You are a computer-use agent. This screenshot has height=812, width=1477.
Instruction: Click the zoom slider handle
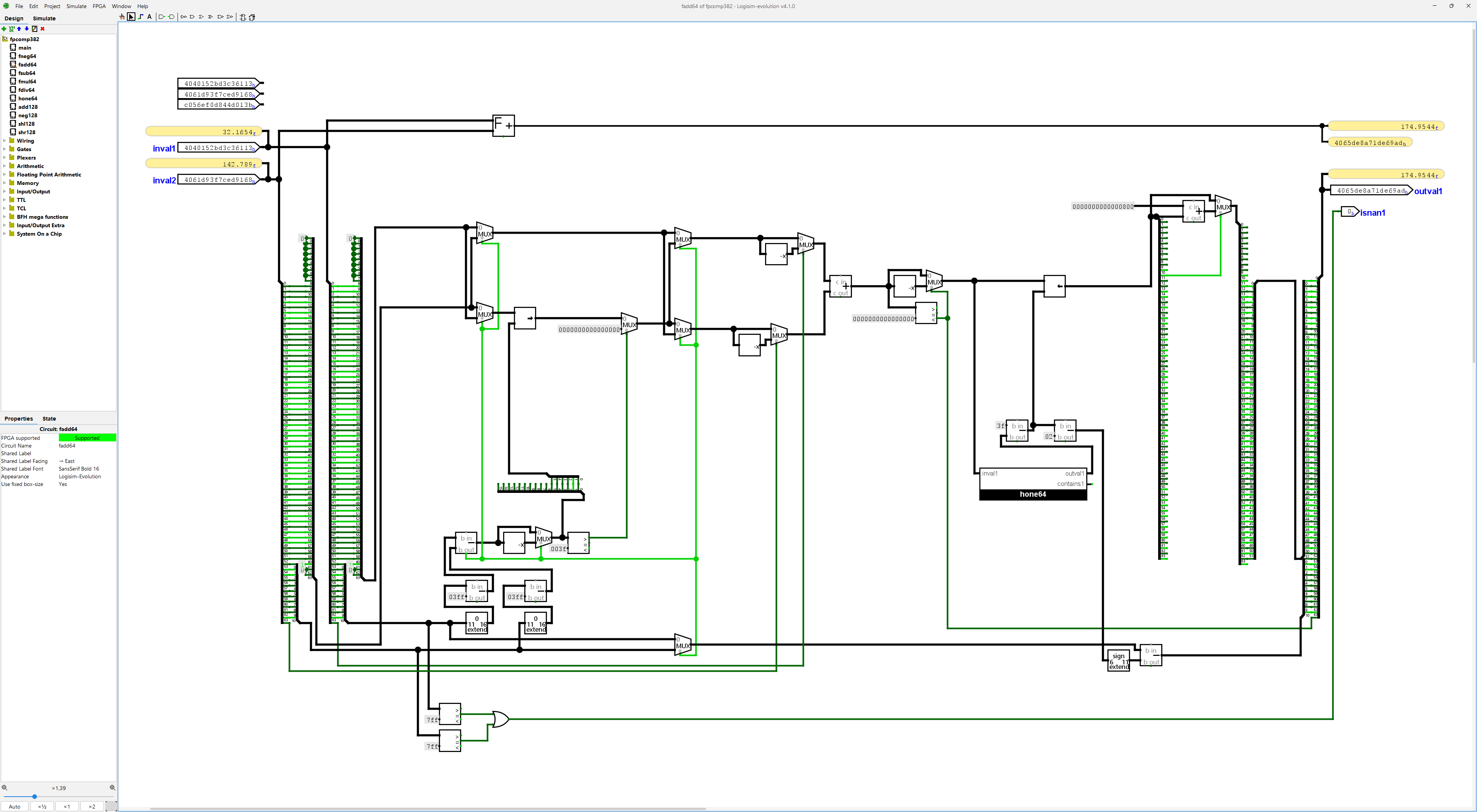[34, 797]
